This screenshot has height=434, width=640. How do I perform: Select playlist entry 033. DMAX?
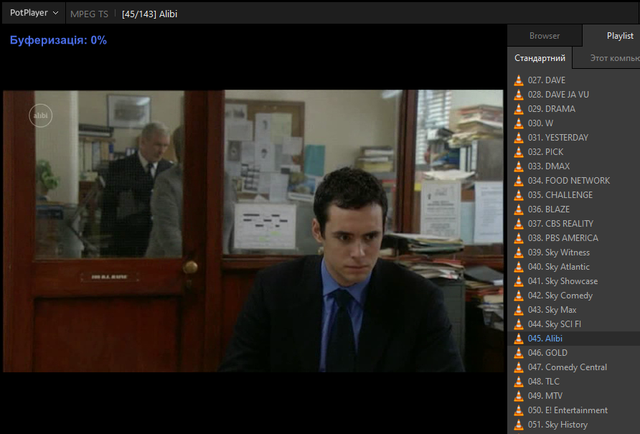[574, 166]
